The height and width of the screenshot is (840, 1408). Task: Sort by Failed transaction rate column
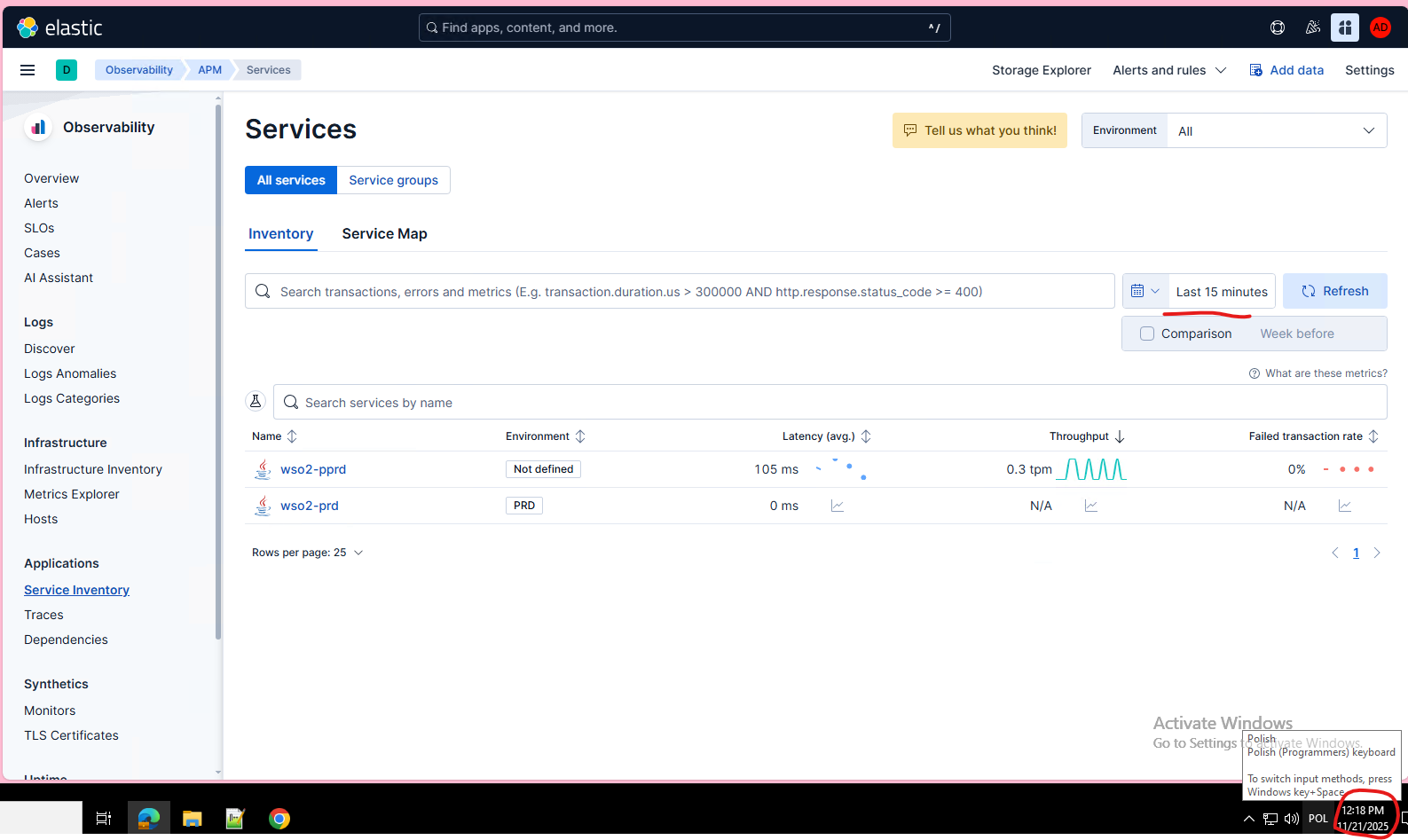pos(1314,436)
